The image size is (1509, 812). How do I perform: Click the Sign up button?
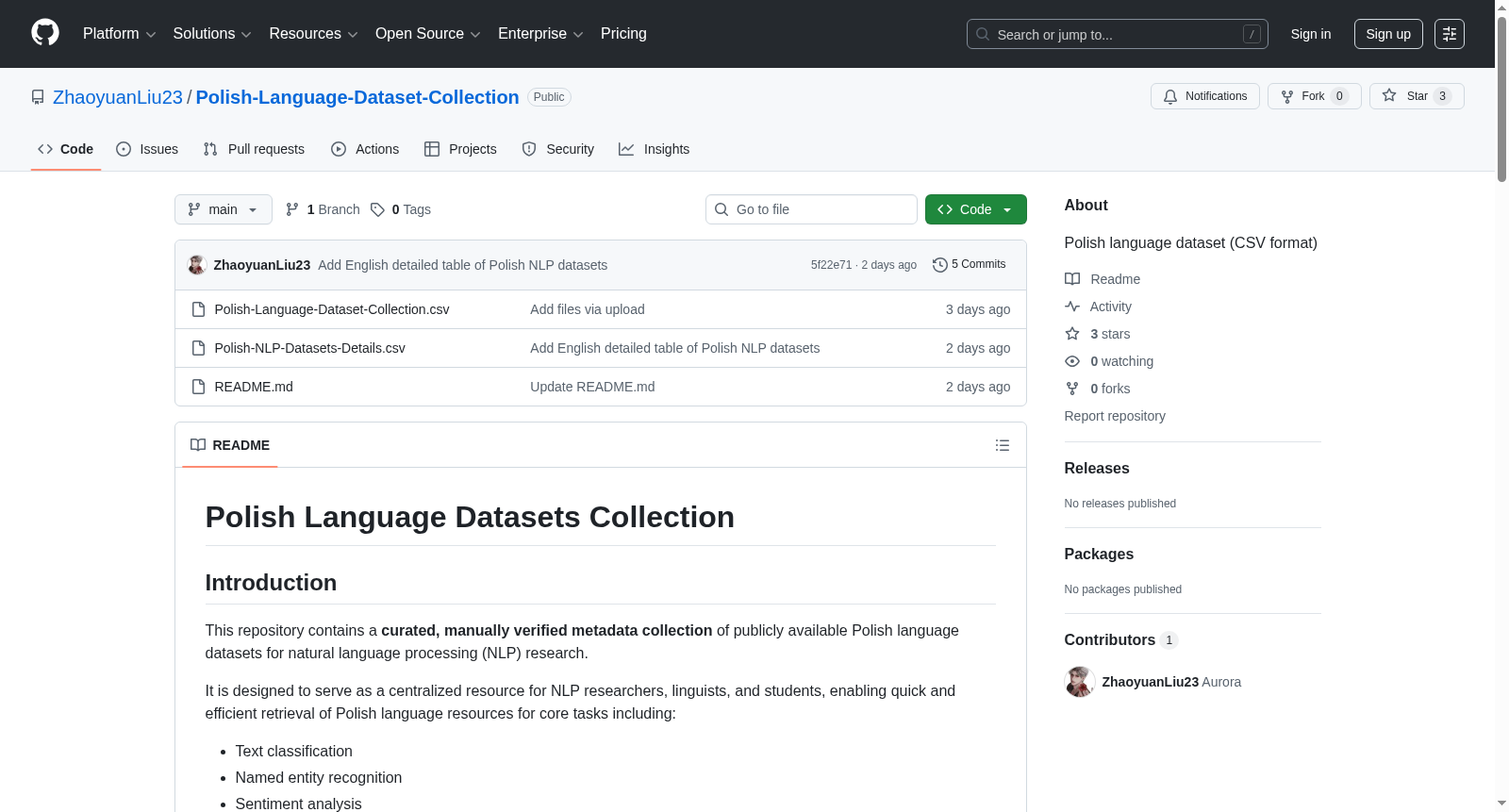(x=1388, y=34)
